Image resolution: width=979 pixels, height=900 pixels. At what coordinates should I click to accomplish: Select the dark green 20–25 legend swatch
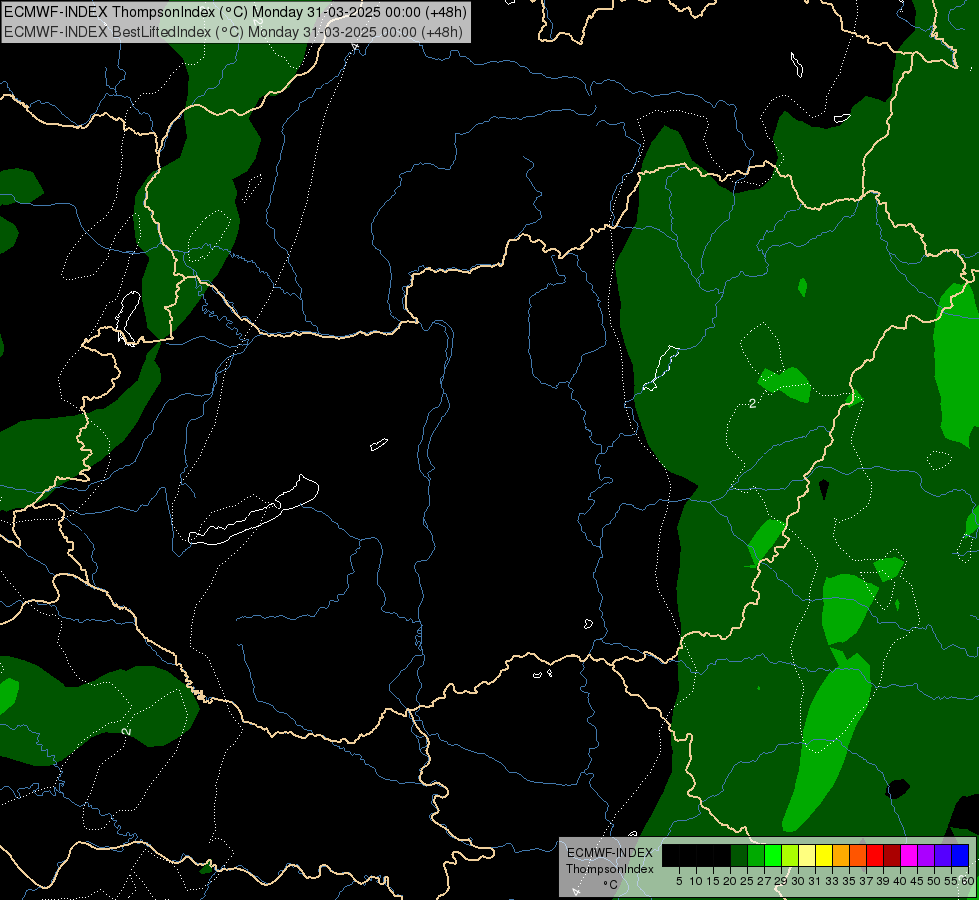[x=740, y=856]
